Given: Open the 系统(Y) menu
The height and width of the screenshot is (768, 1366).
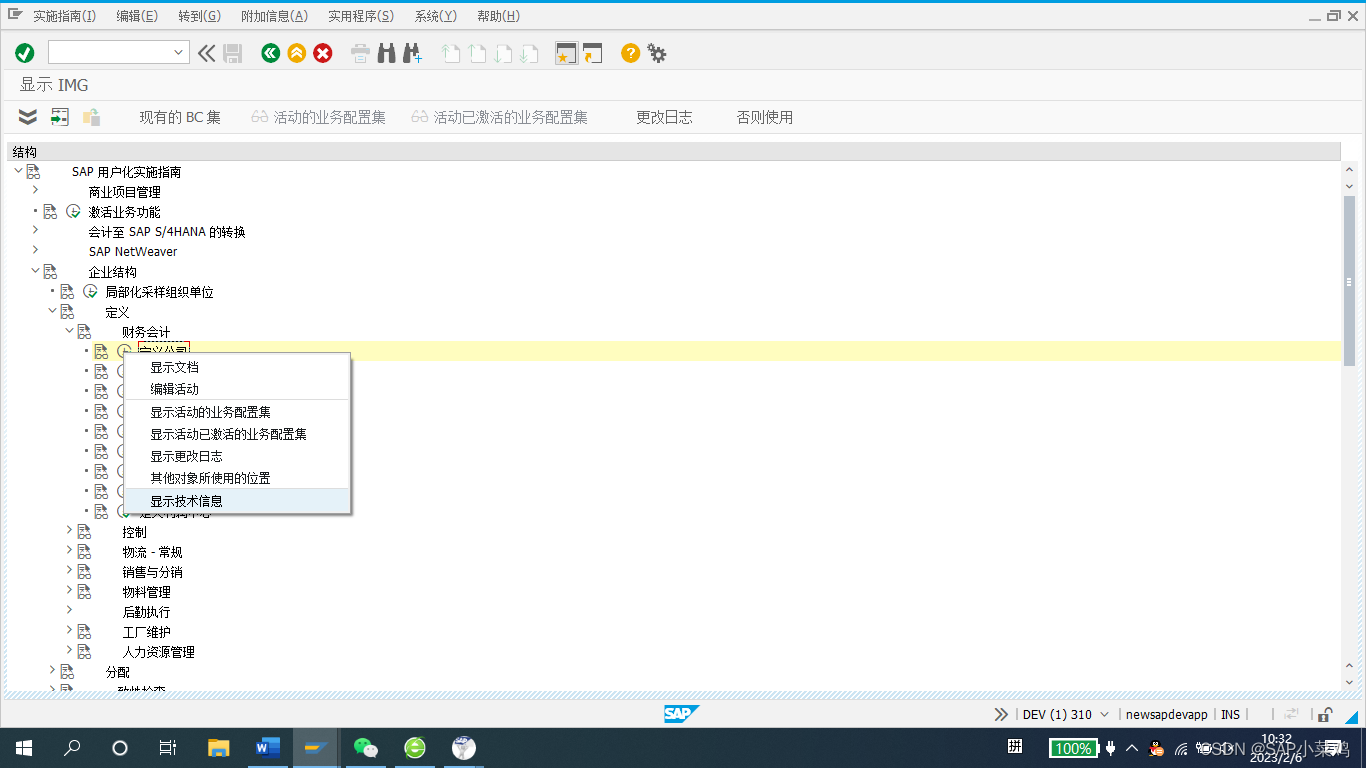Looking at the screenshot, I should tap(435, 16).
